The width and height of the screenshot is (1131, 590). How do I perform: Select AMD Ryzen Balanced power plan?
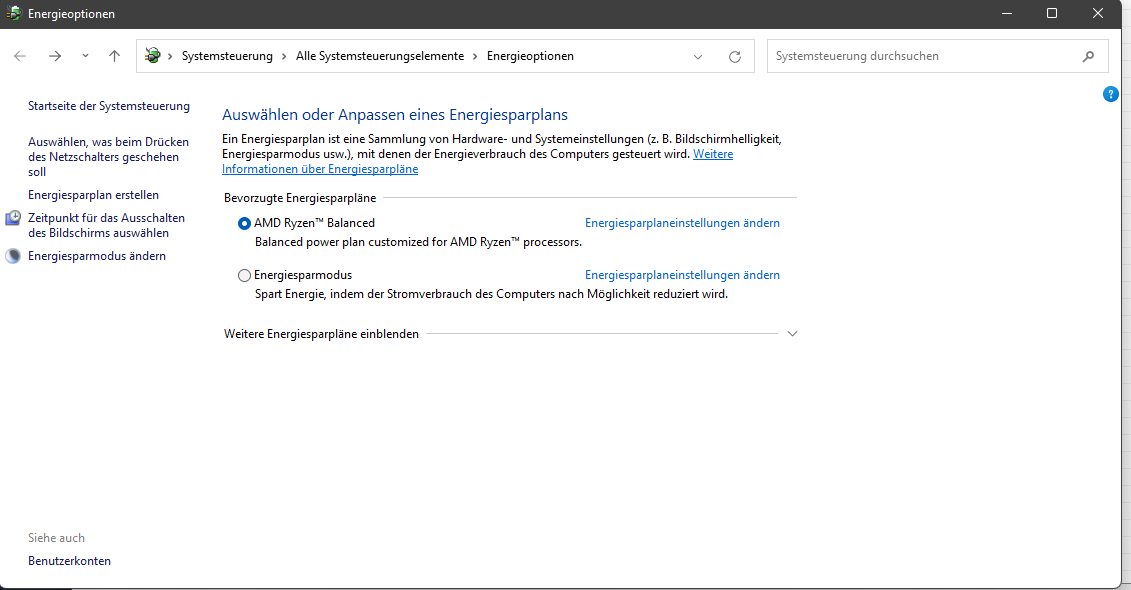[245, 224]
